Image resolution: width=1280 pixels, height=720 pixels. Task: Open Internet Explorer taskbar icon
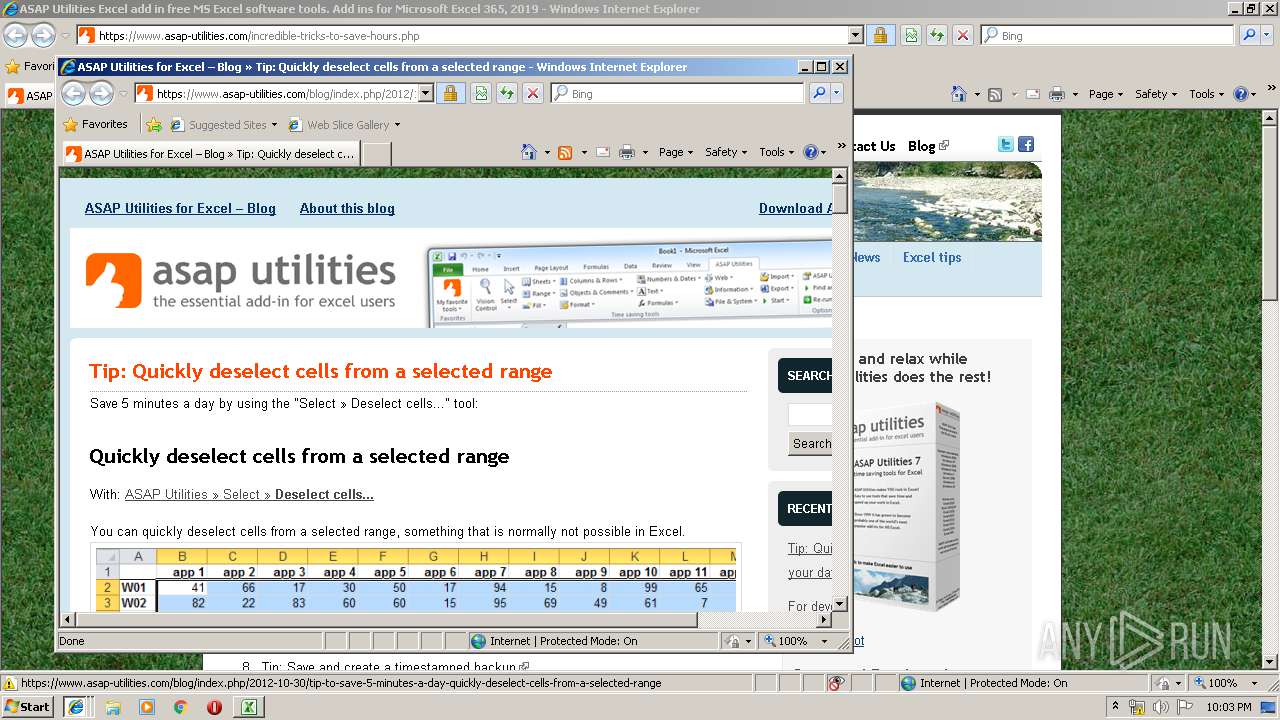point(75,707)
